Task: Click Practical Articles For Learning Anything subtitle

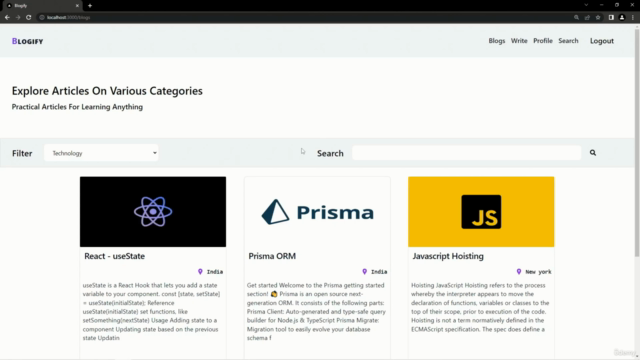Action: click(77, 107)
